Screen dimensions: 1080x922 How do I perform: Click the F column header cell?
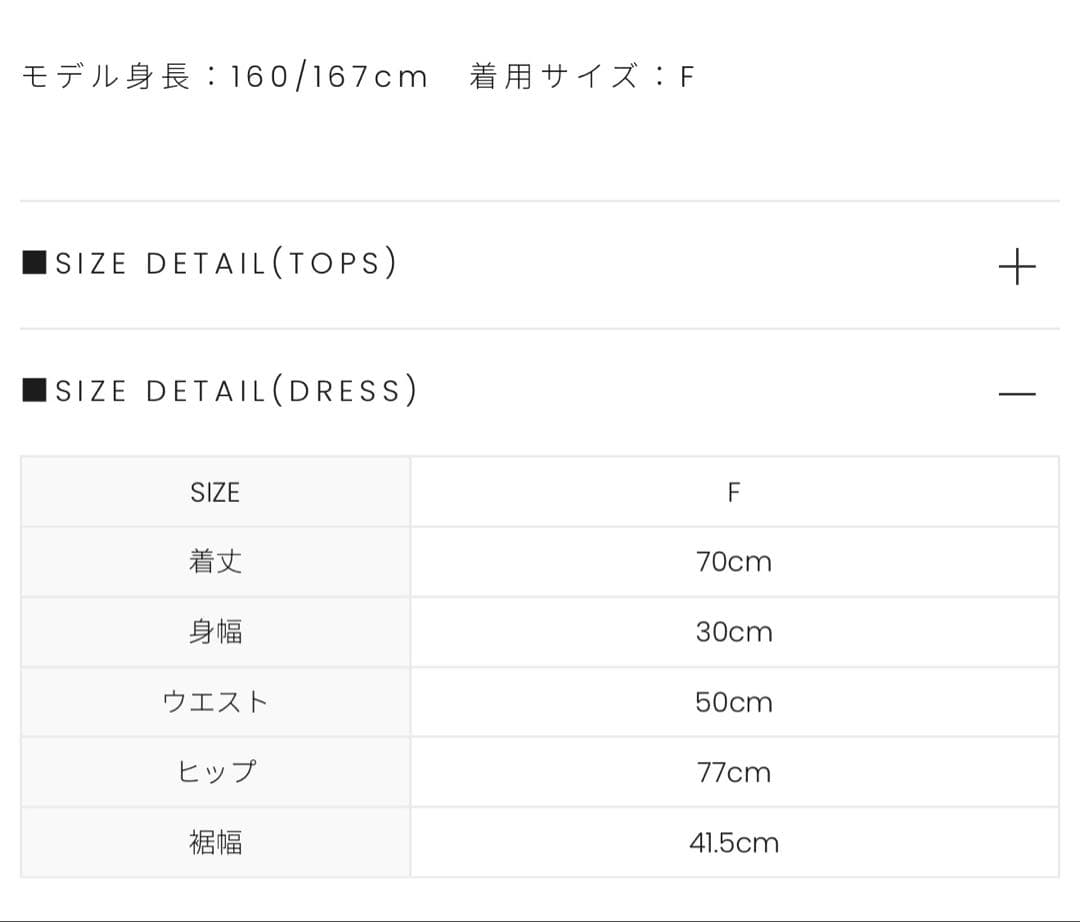(x=734, y=492)
